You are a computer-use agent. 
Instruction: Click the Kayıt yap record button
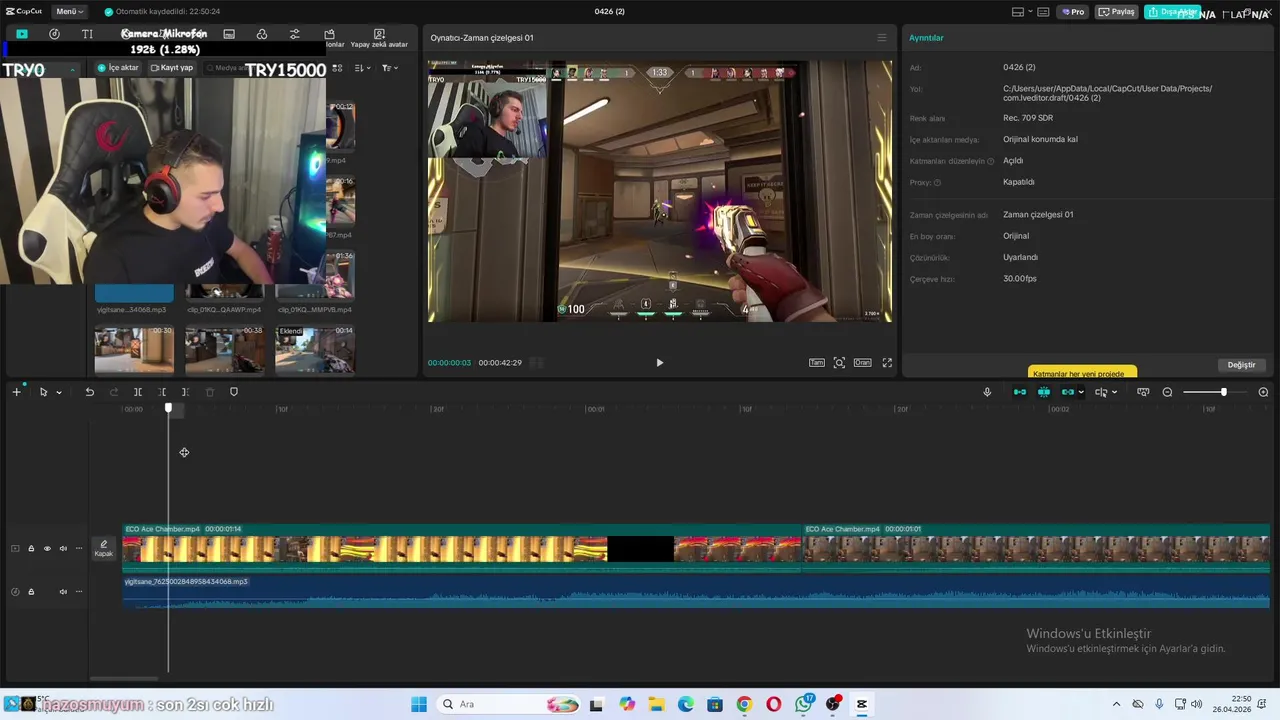pyautogui.click(x=171, y=68)
